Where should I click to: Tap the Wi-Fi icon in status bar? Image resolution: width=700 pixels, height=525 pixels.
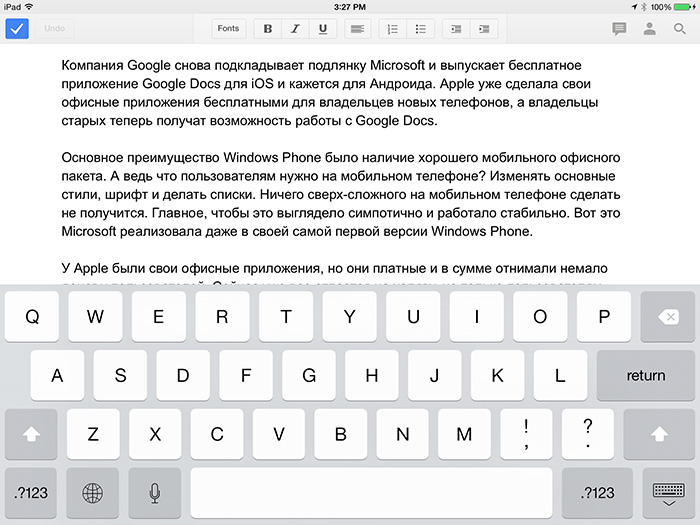(29, 7)
